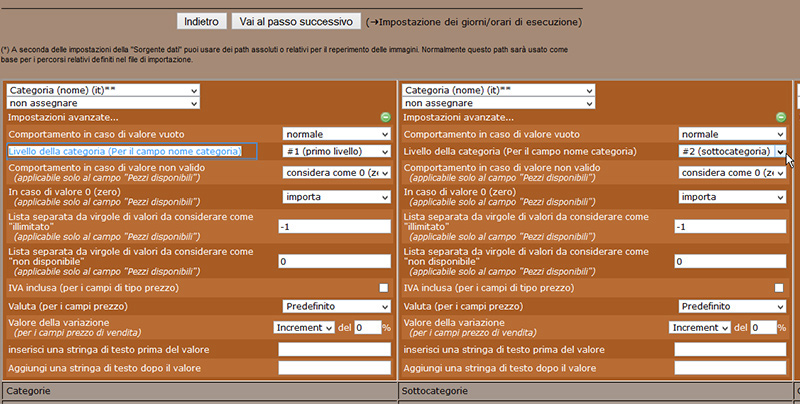Click 'illimitato' values field with -1 in Sottocategorie column
Image resolution: width=800 pixels, height=404 pixels.
[730, 226]
